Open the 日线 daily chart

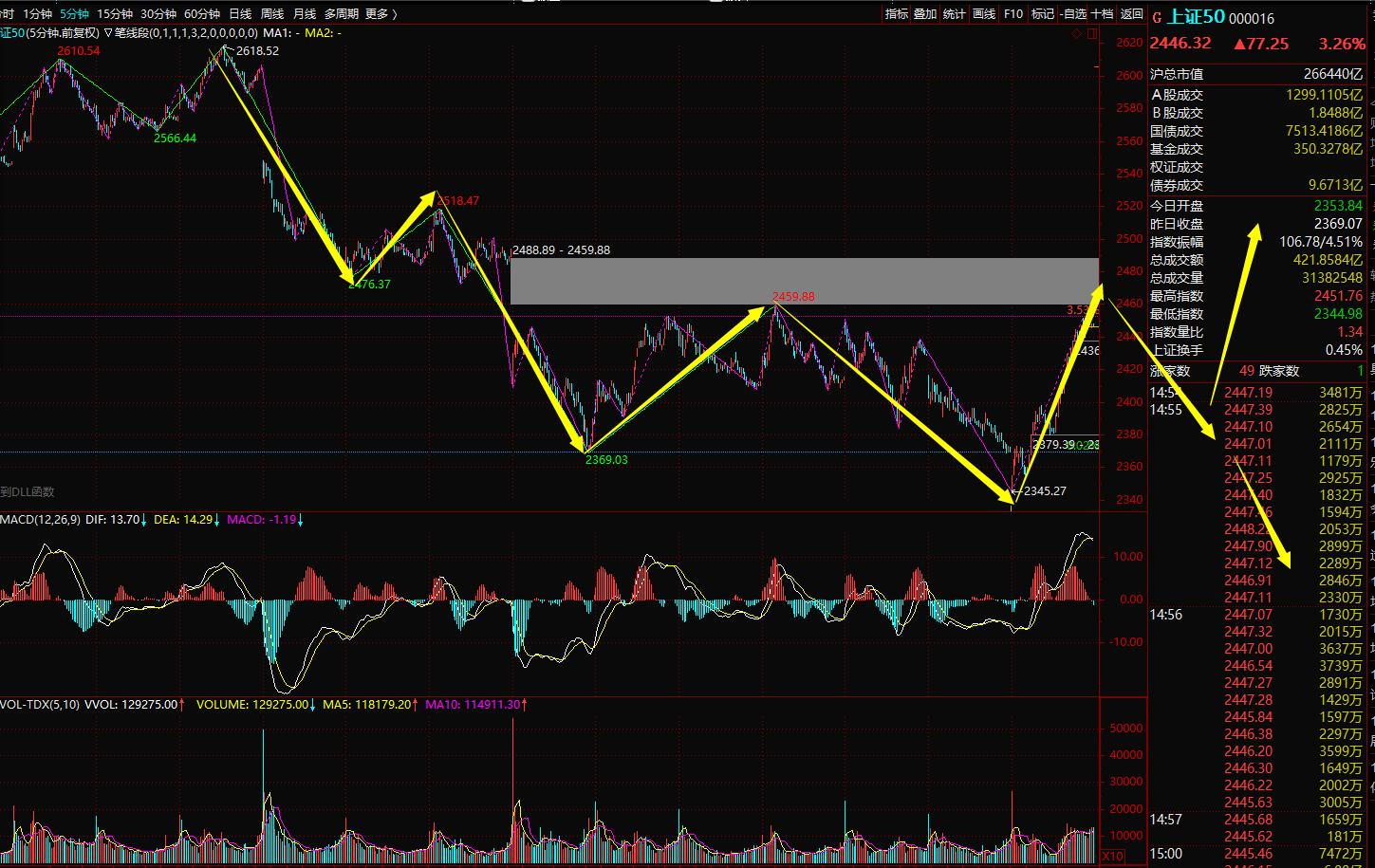(240, 14)
